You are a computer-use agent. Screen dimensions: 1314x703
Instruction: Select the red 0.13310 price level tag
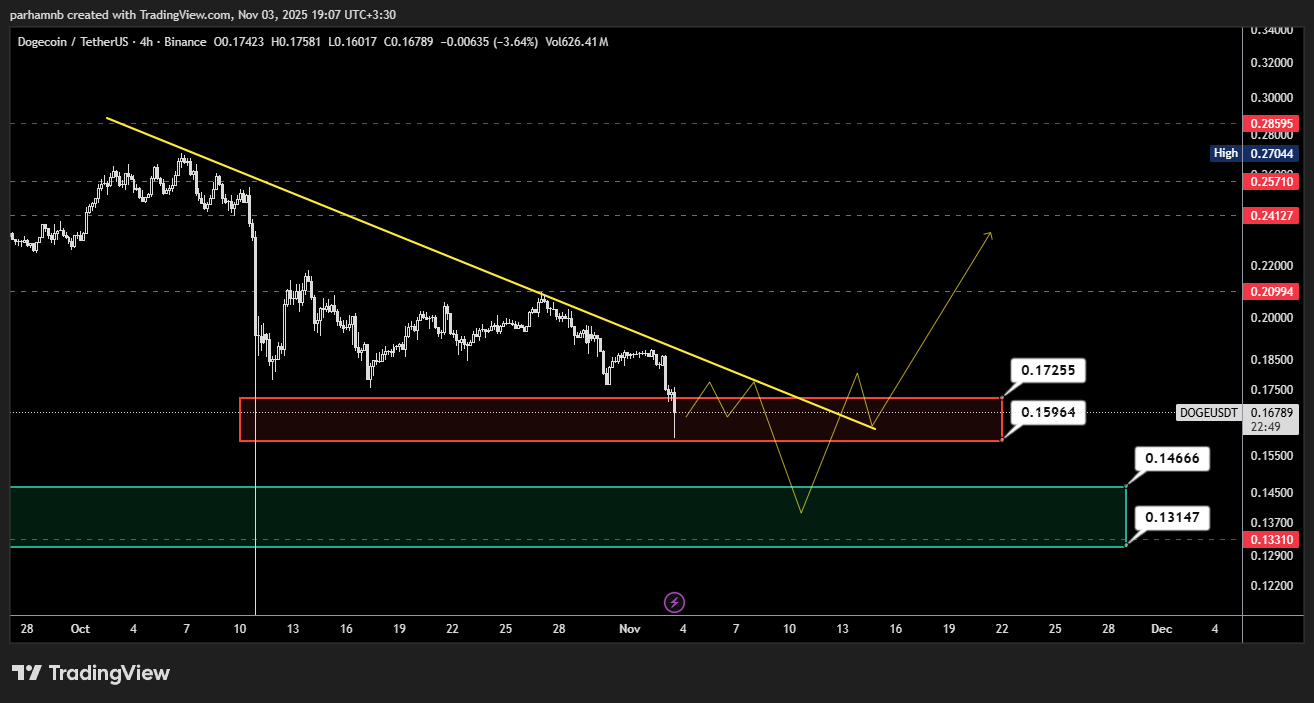coord(1270,539)
